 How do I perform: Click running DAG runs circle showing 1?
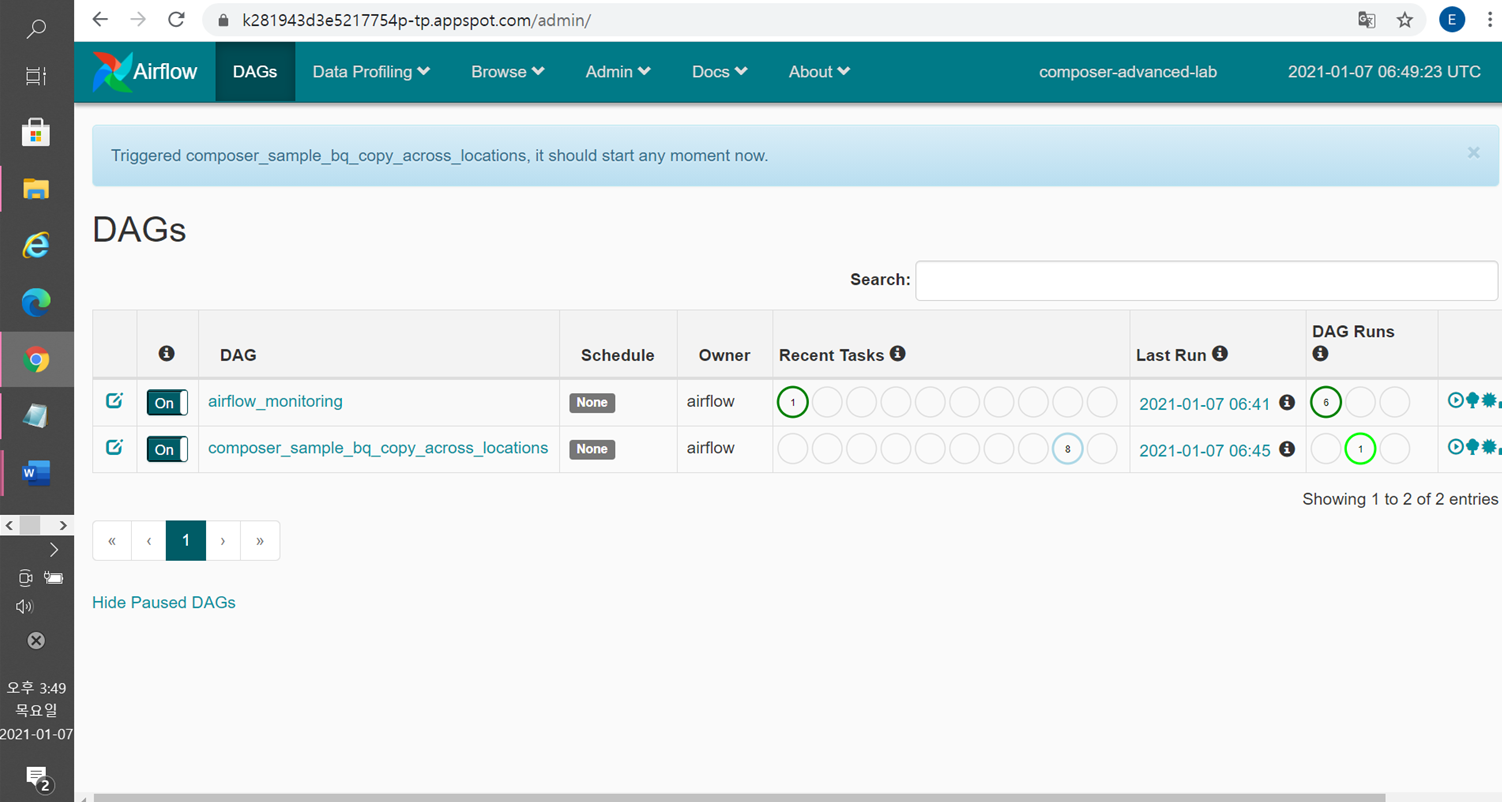point(1360,449)
